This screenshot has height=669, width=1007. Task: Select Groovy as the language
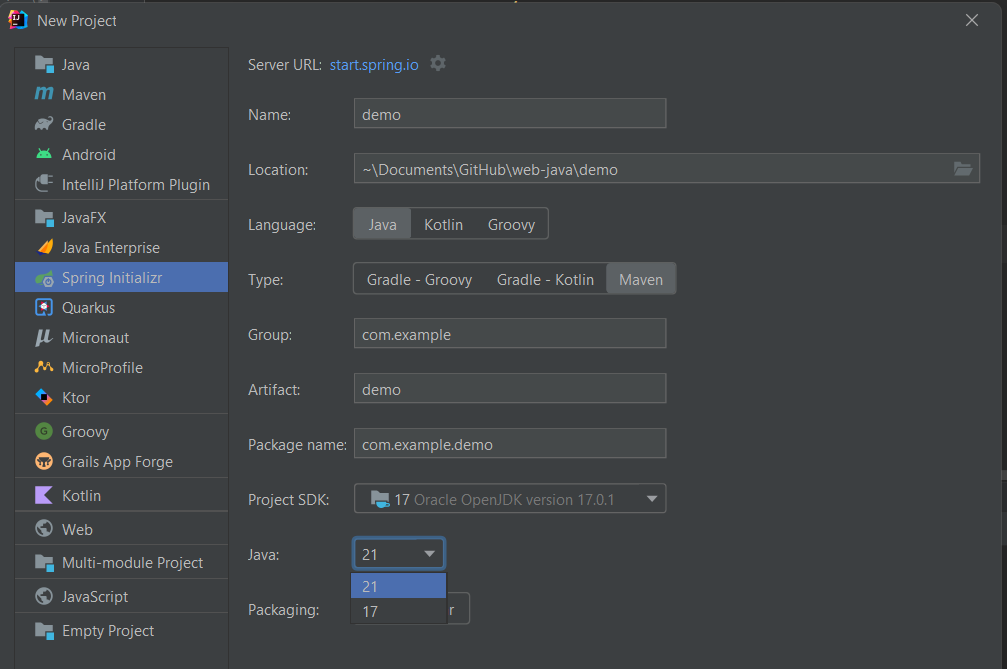coord(511,224)
